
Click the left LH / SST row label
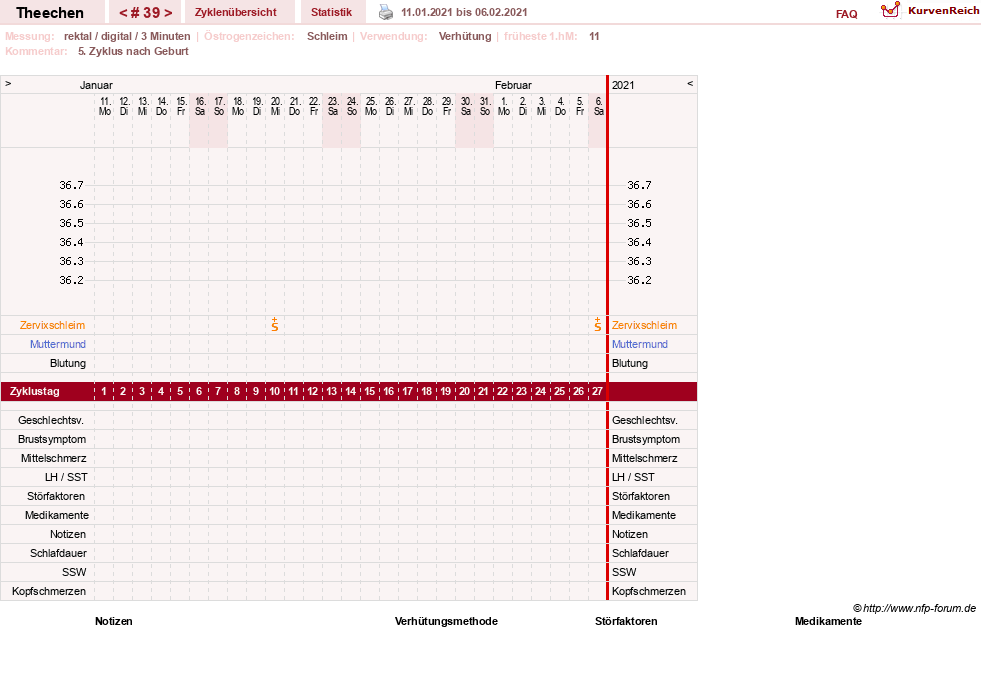pos(66,477)
